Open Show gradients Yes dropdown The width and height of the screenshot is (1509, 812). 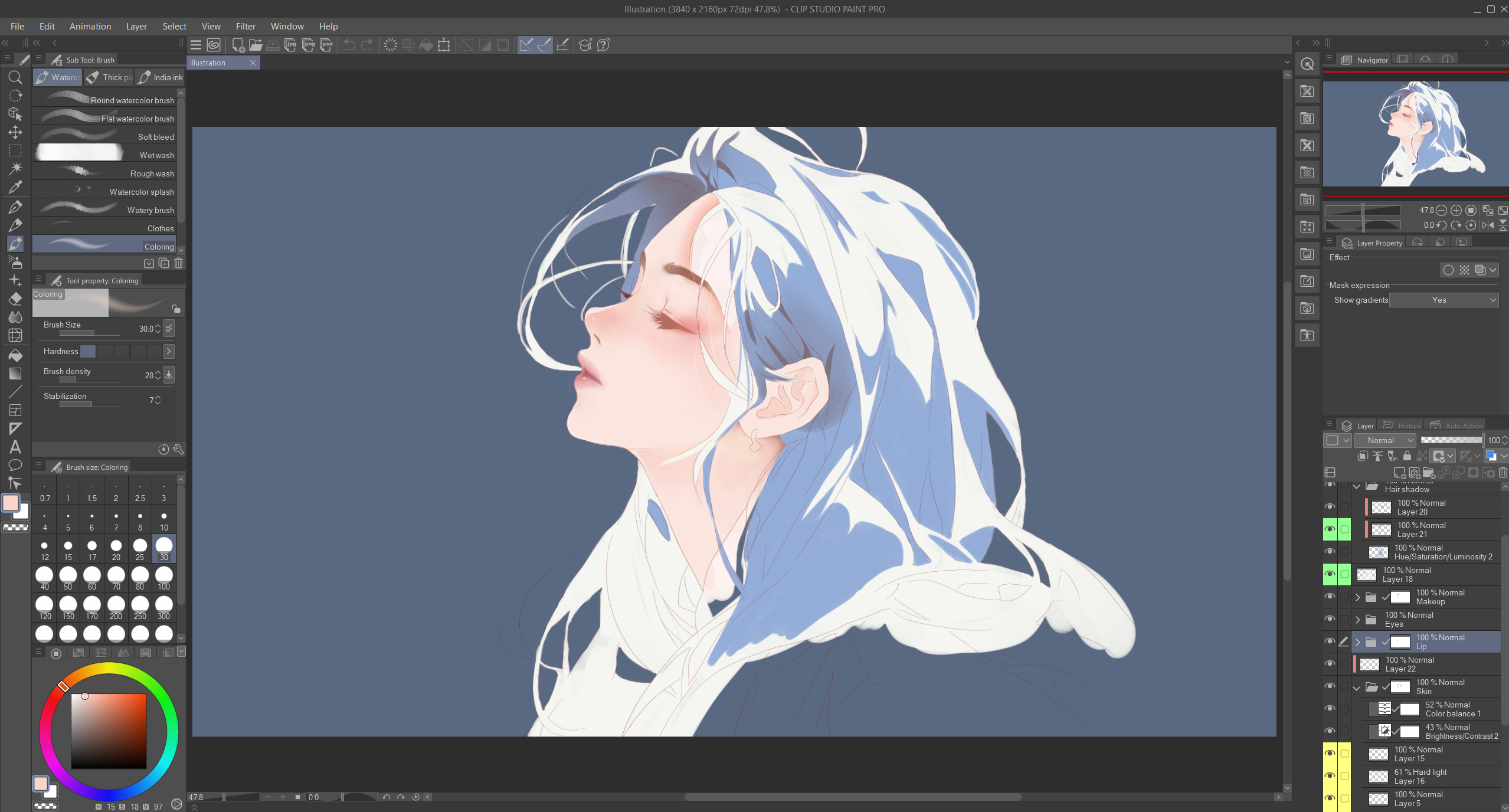pyautogui.click(x=1444, y=300)
